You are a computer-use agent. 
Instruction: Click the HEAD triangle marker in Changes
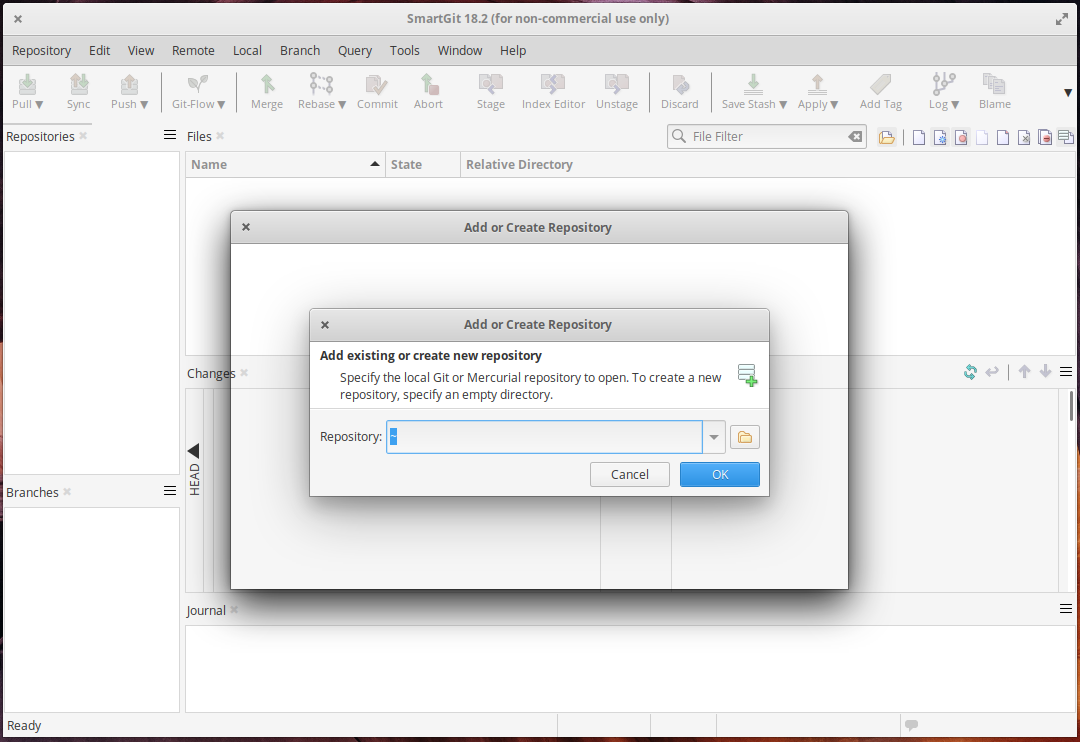tap(194, 451)
